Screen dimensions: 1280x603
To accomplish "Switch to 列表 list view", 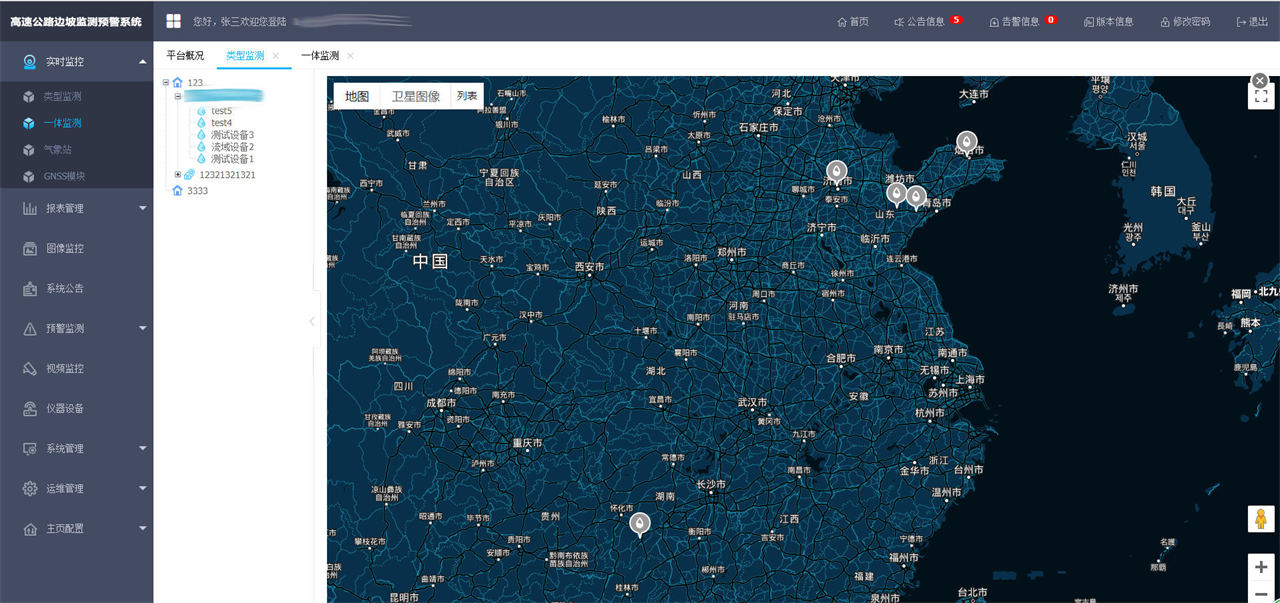I will pos(467,96).
